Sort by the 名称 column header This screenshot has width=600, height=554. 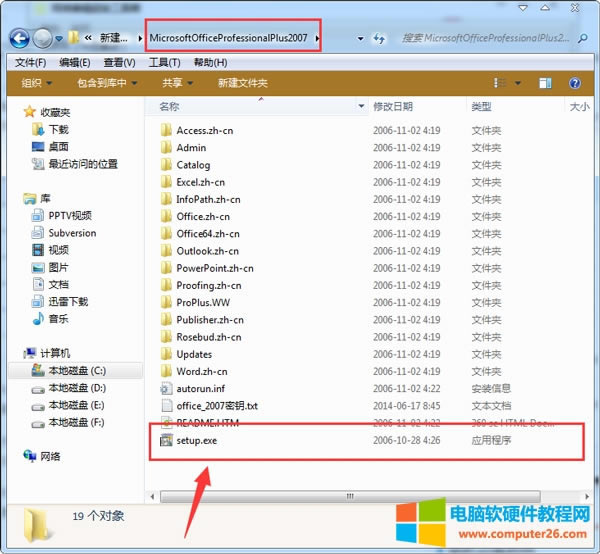click(251, 106)
